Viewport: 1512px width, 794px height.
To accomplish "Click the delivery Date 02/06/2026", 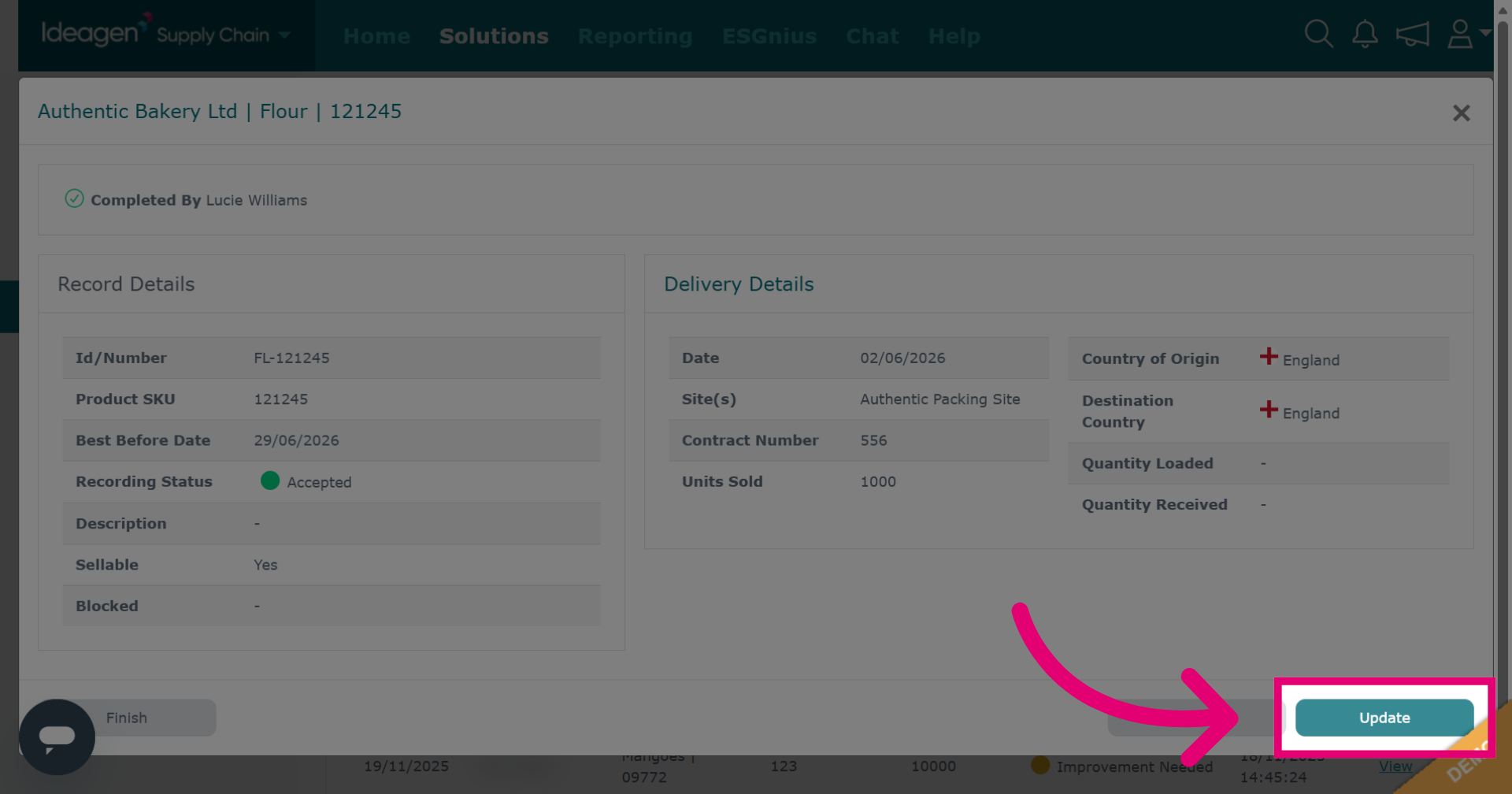I will 902,358.
